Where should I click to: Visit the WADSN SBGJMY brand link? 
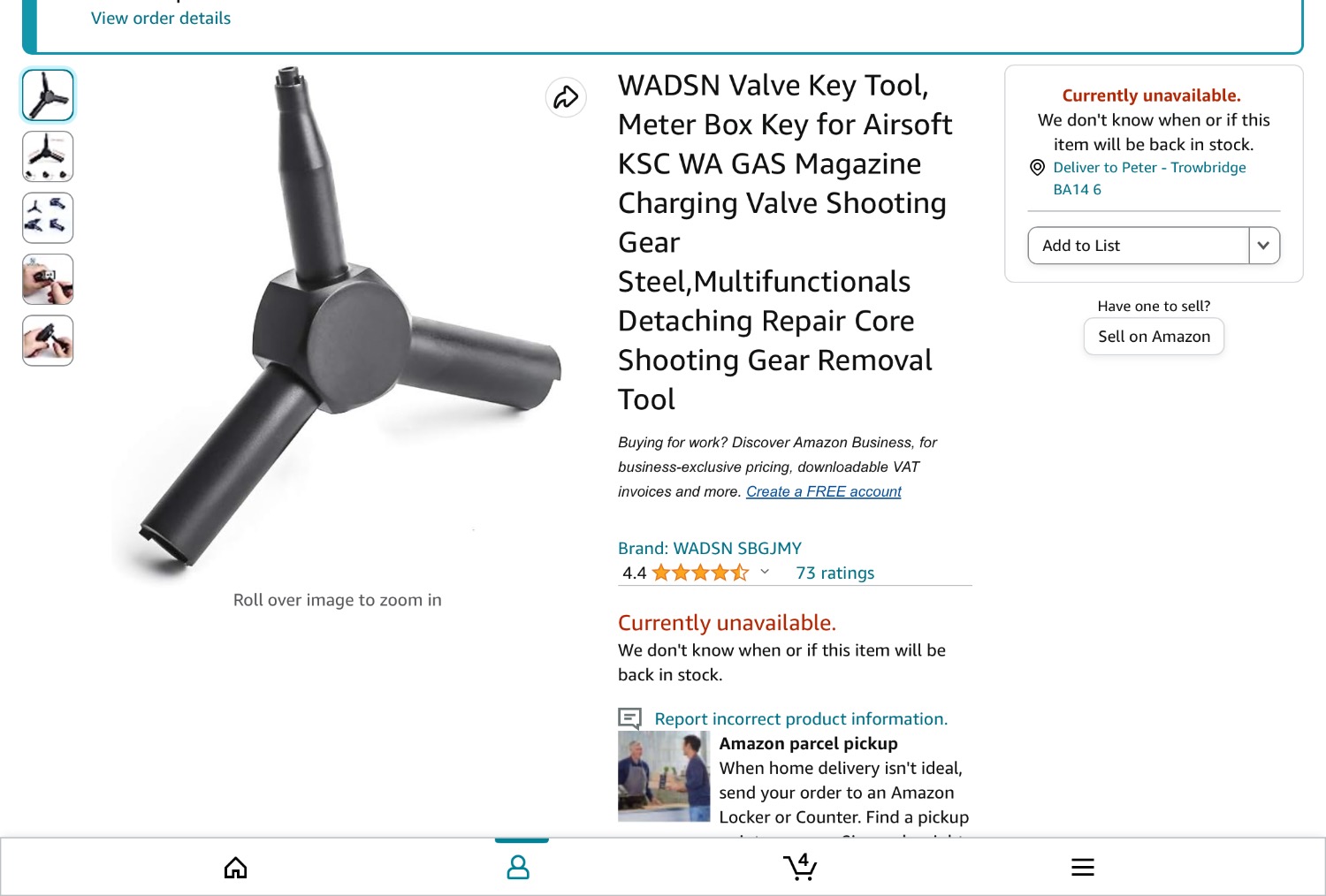(710, 549)
